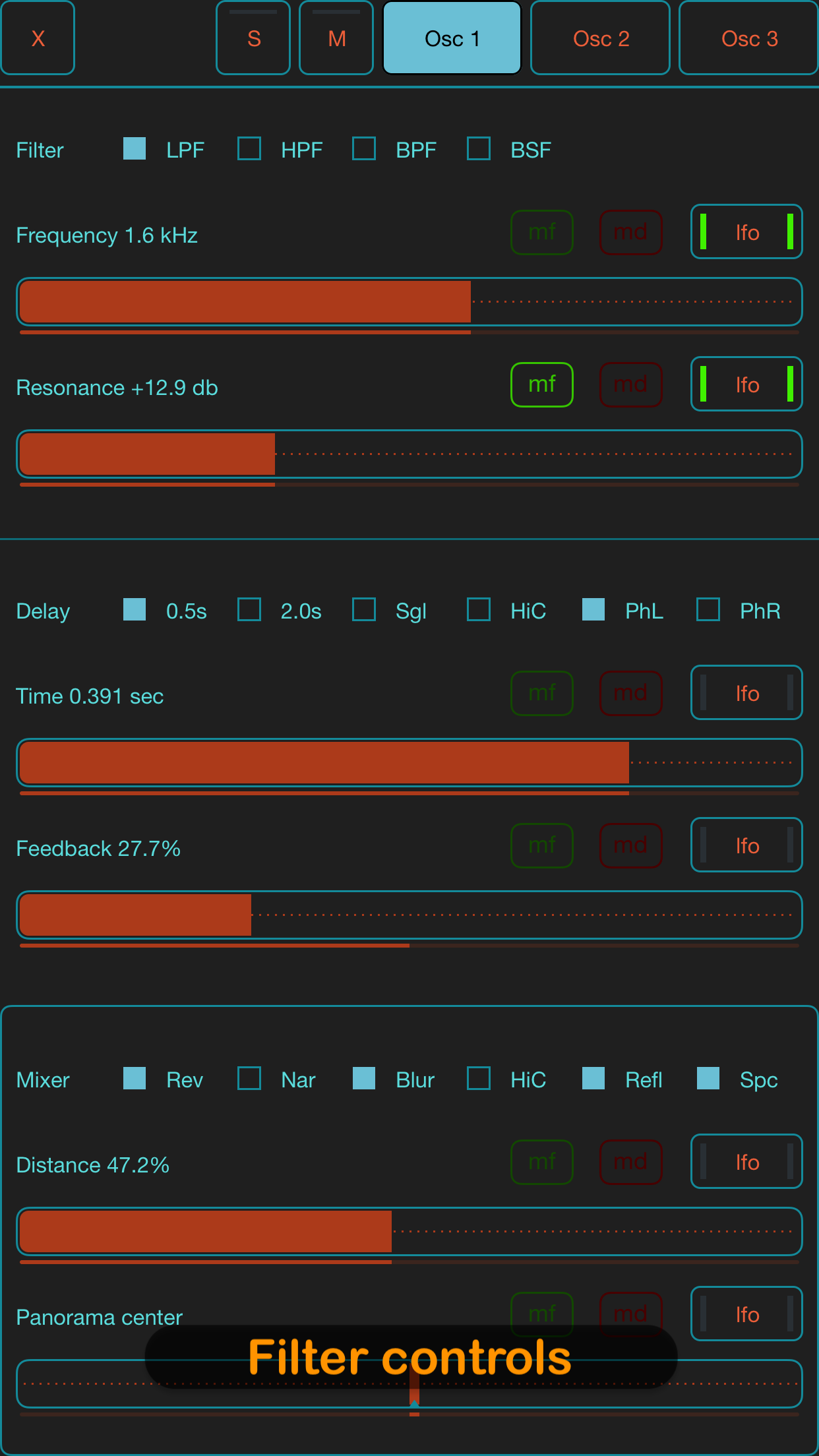The height and width of the screenshot is (1456, 819).
Task: Click the M mute button
Action: [336, 38]
